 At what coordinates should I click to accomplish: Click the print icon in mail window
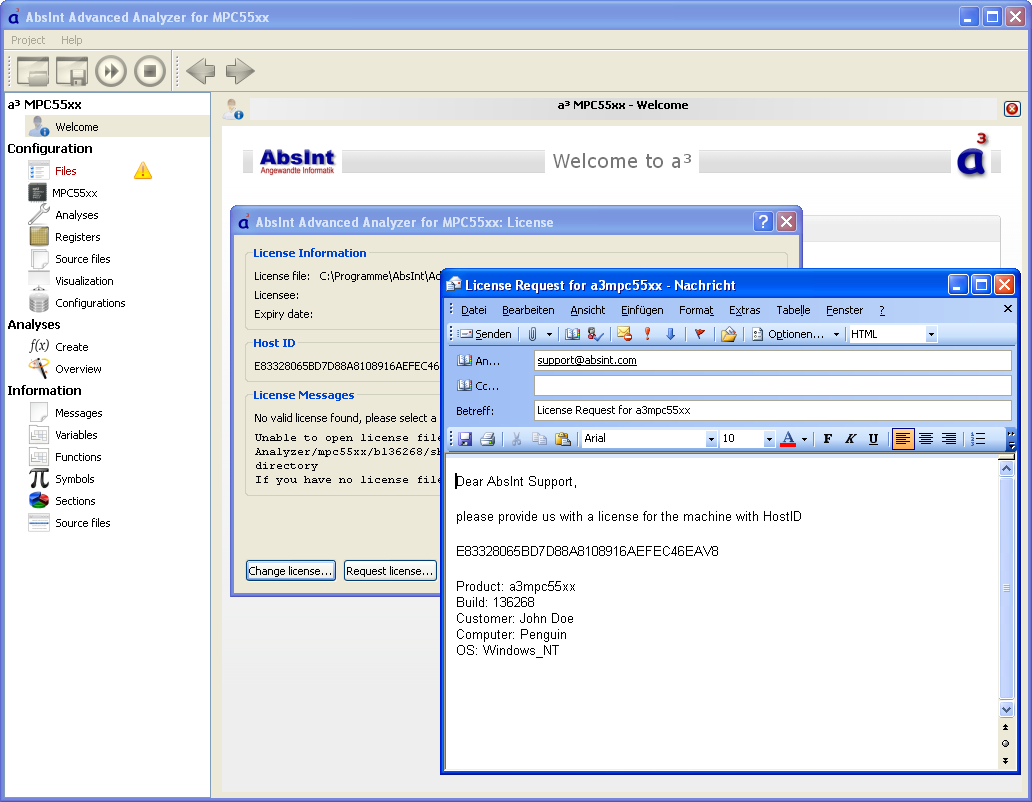click(x=488, y=439)
